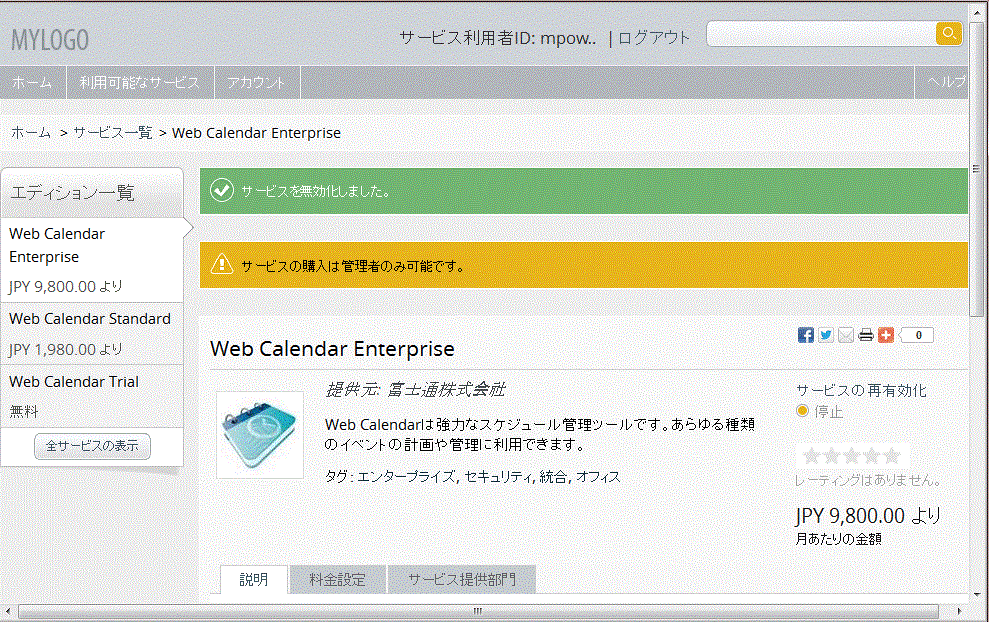
Task: Share the service on Twitter
Action: click(x=826, y=335)
